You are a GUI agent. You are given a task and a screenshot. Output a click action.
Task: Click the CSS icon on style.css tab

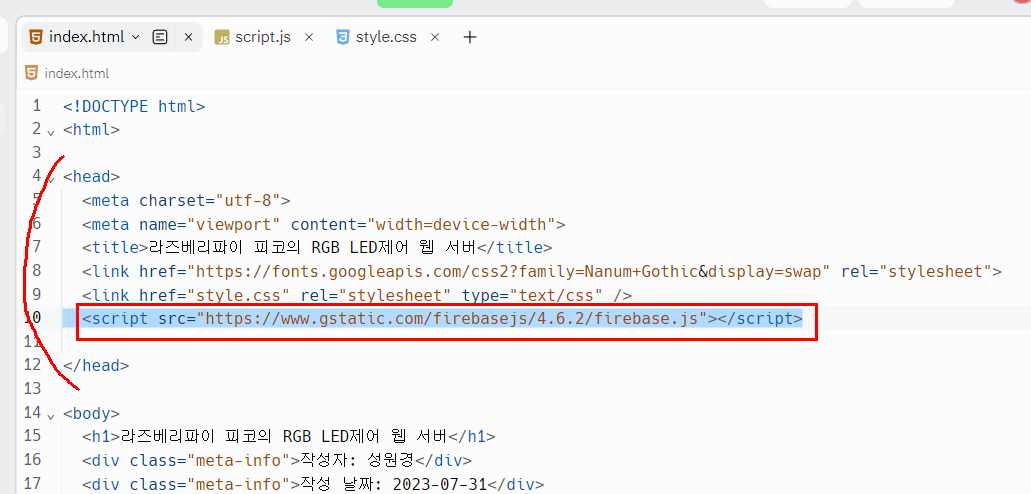[343, 37]
